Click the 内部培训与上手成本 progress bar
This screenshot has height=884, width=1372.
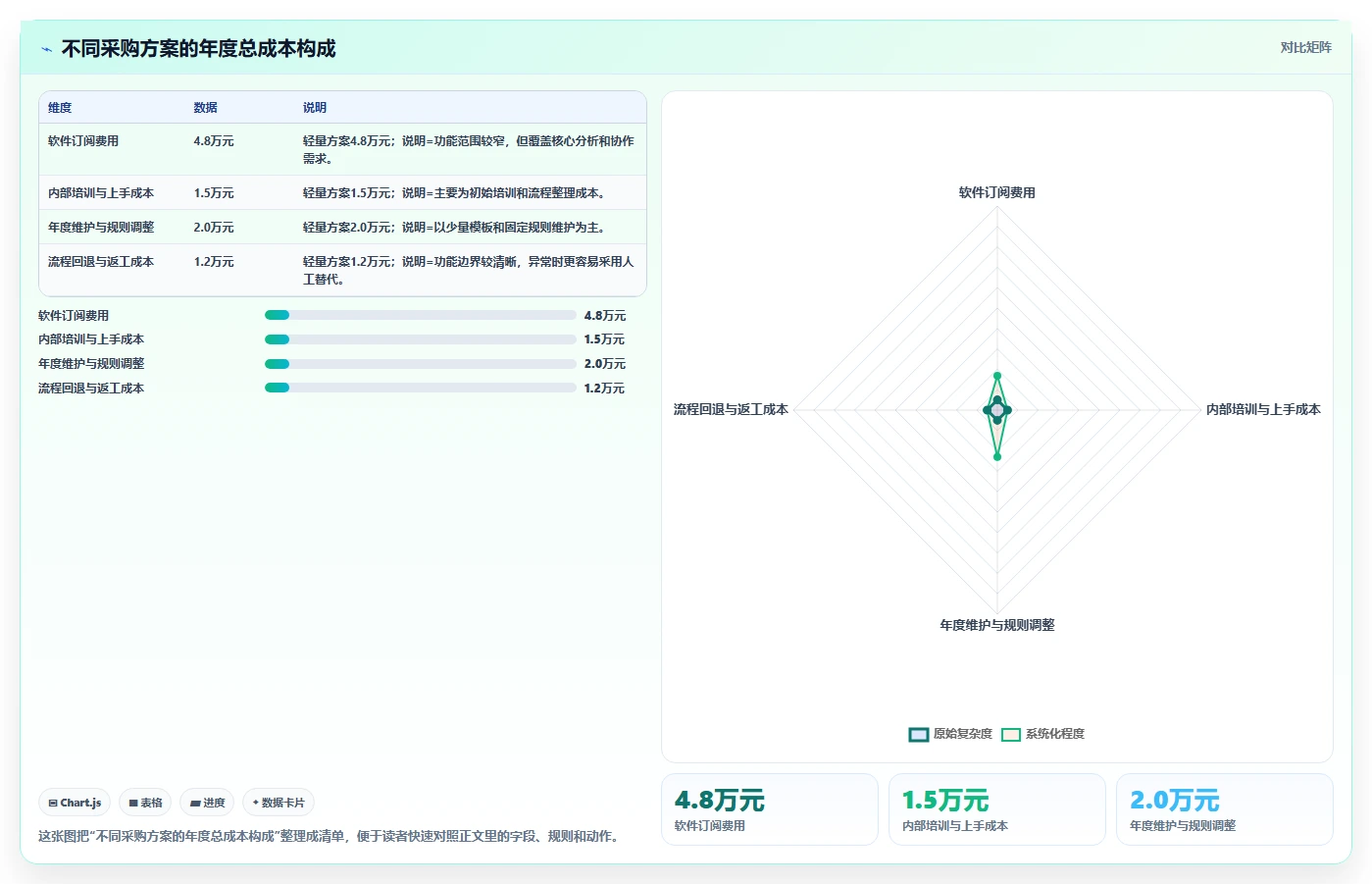pyautogui.click(x=420, y=339)
